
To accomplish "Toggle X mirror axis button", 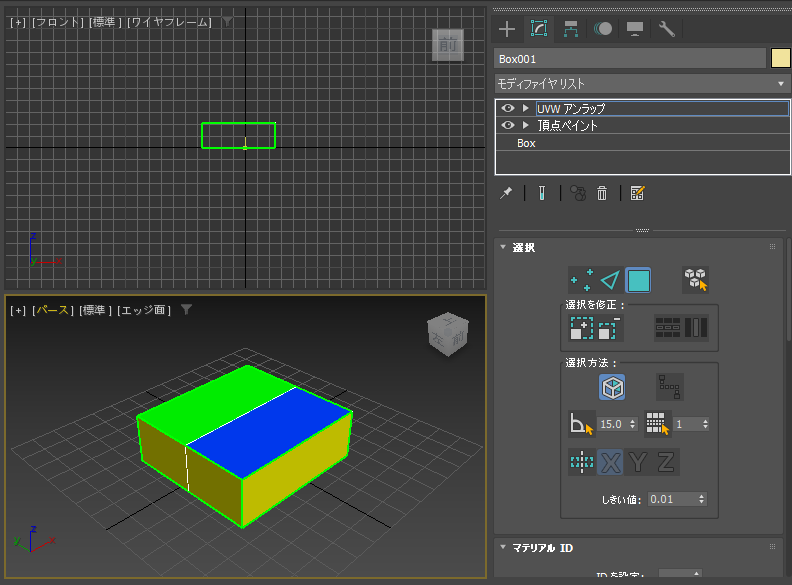I will coord(610,462).
